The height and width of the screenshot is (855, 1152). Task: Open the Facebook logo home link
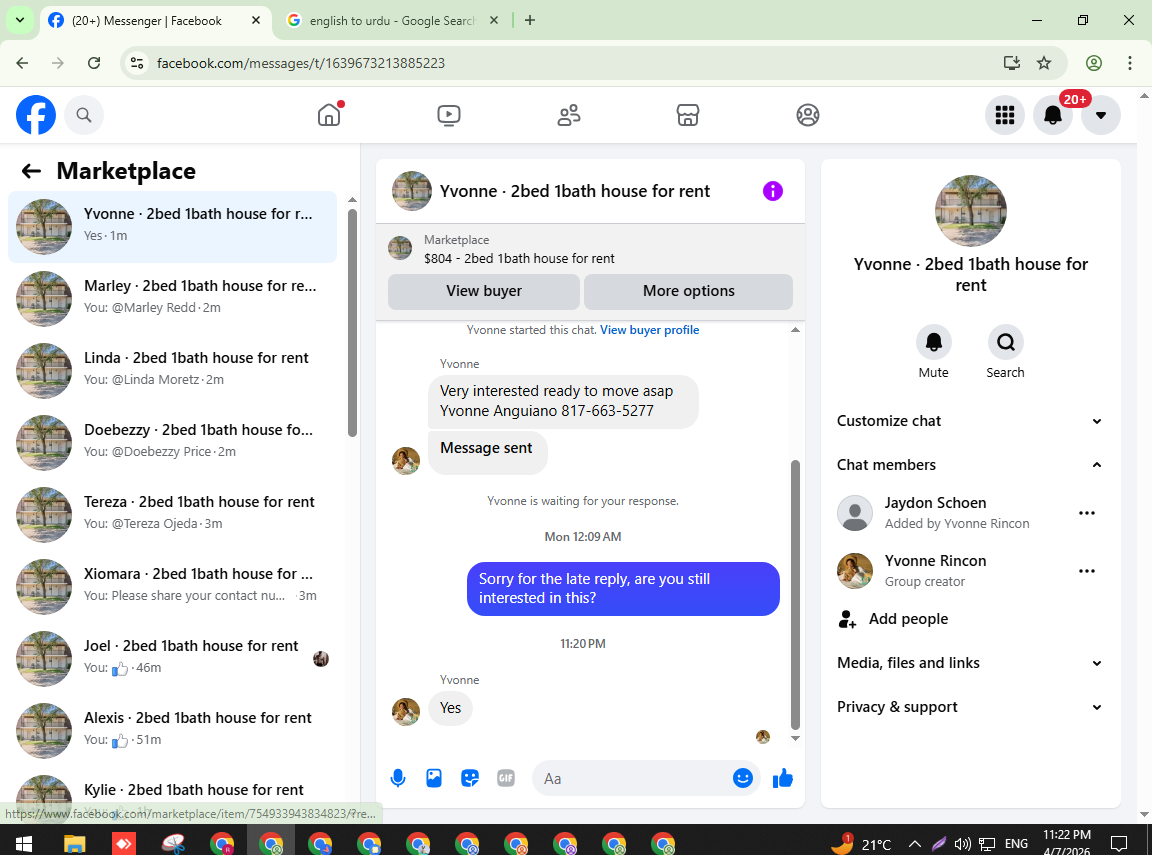tap(36, 115)
